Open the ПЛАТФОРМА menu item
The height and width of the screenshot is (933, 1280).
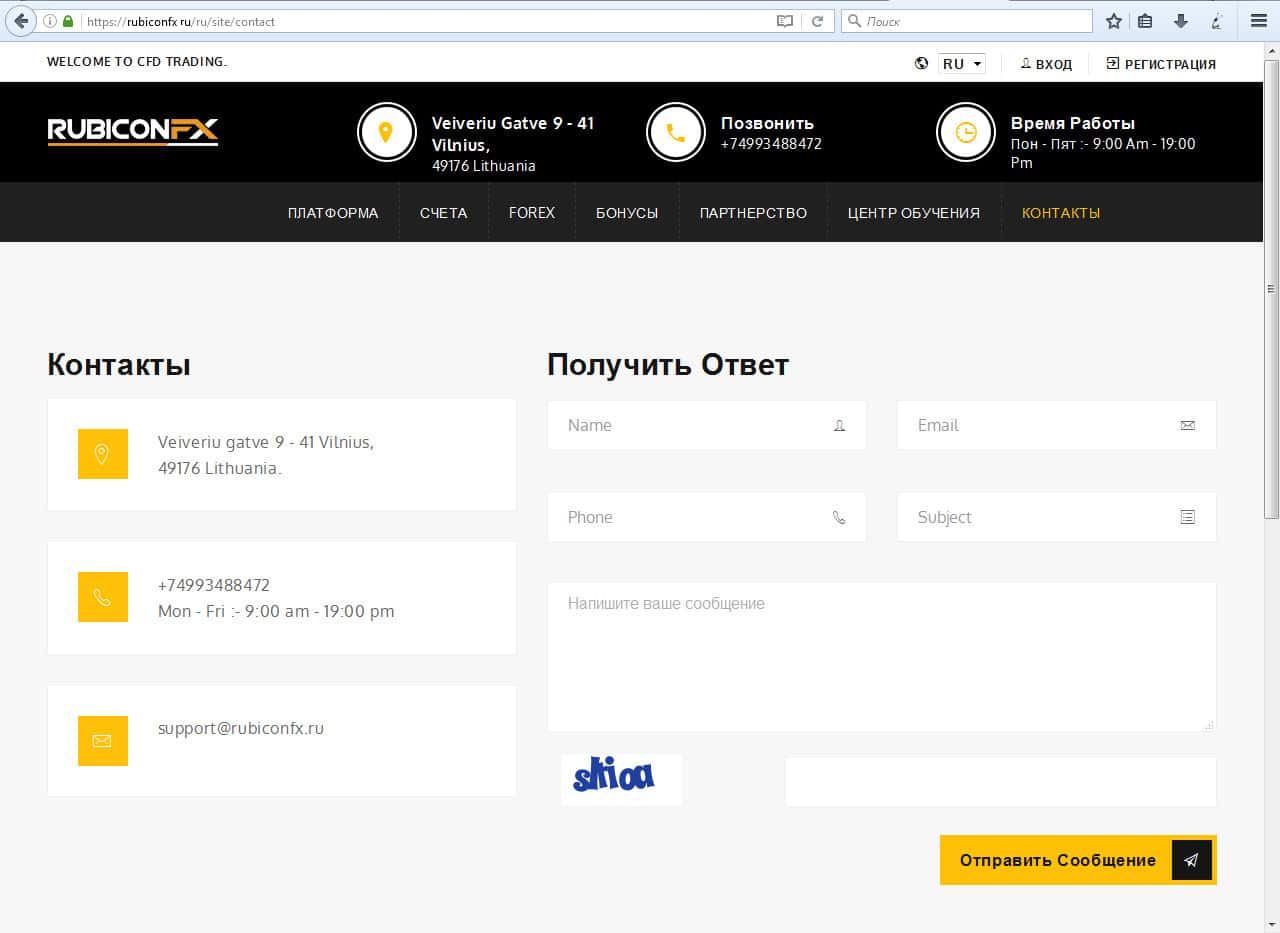(x=333, y=213)
